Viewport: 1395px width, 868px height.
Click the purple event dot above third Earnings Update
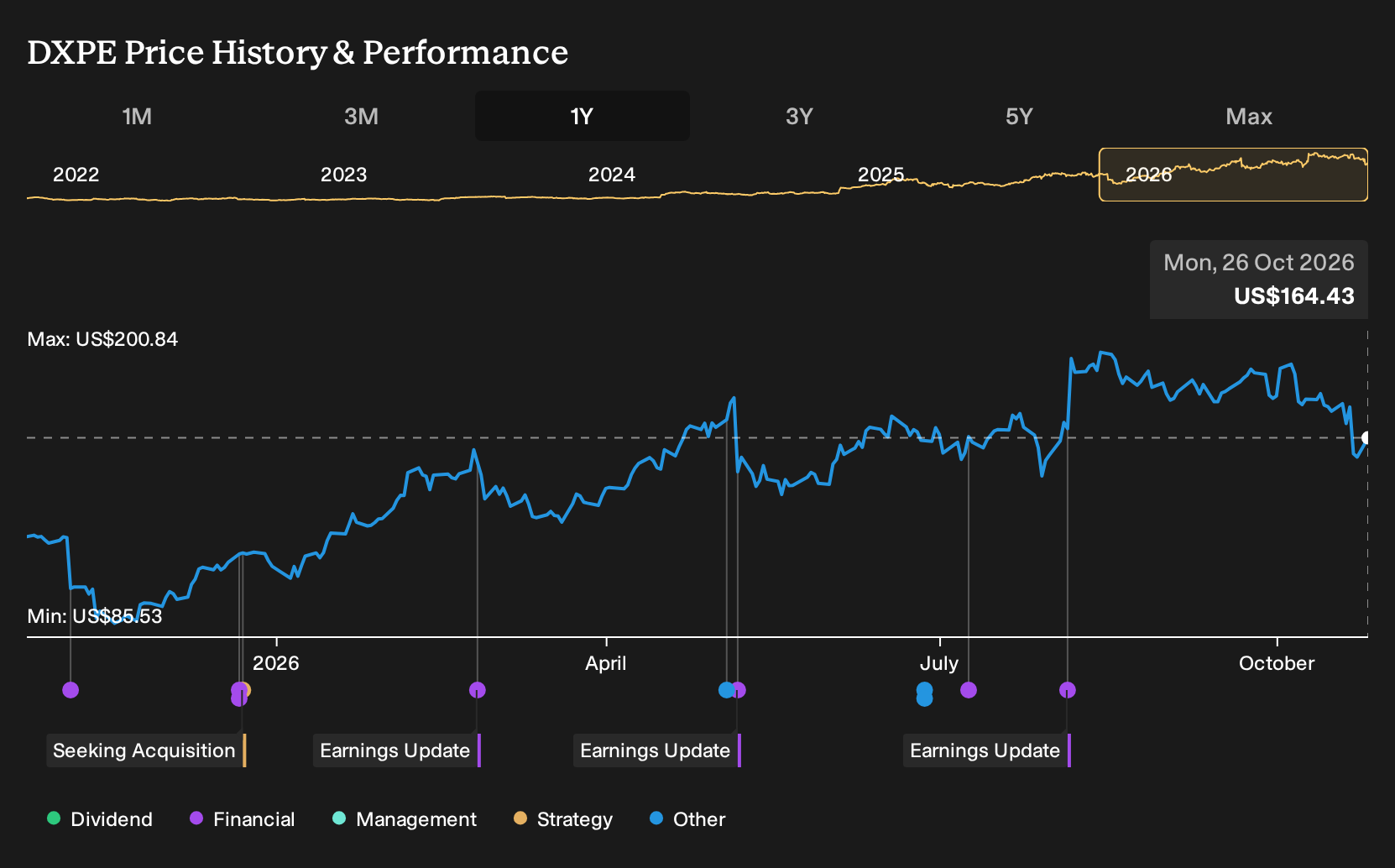(x=1068, y=690)
